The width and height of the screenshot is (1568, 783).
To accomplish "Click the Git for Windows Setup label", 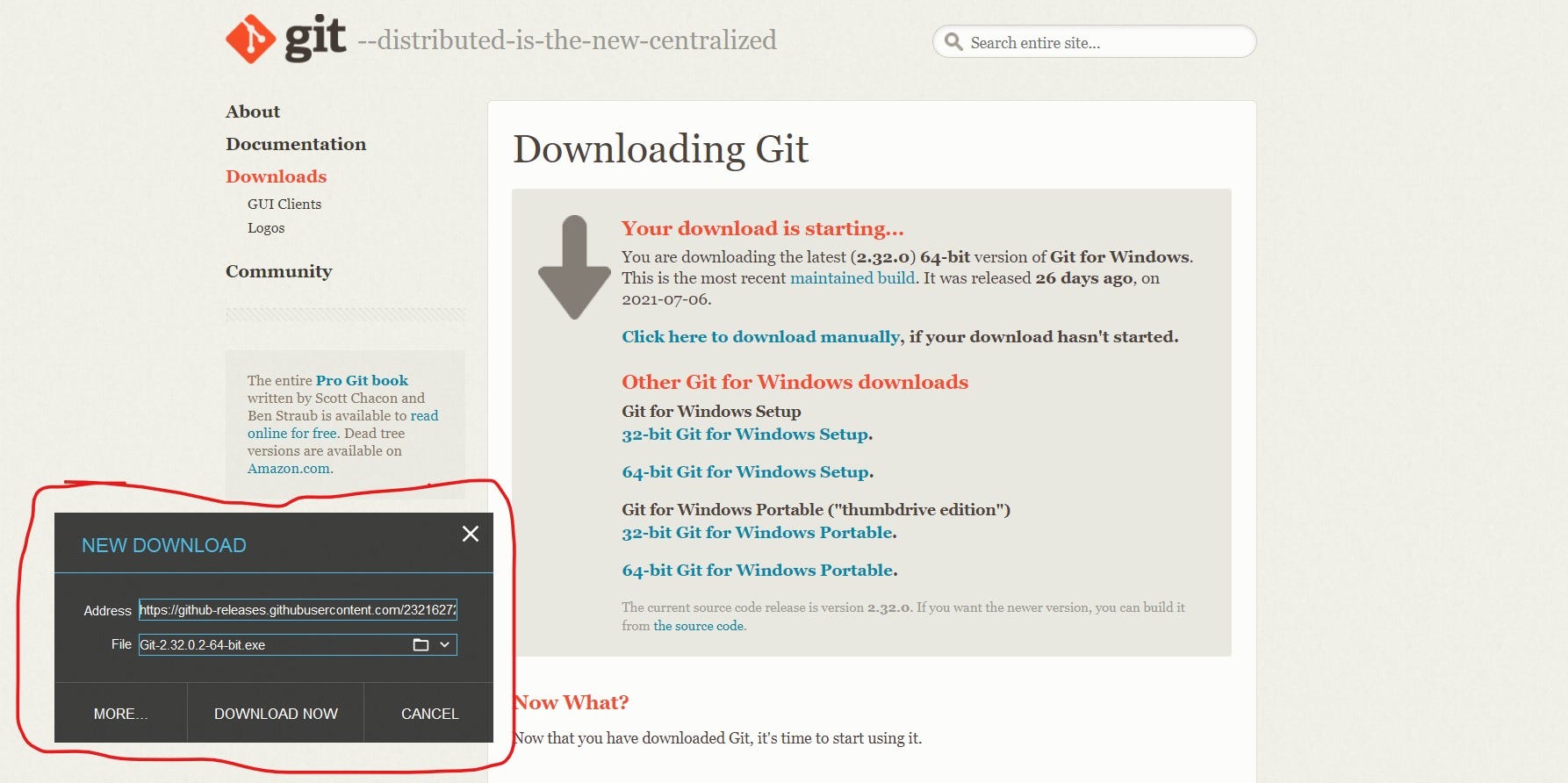I will [711, 411].
